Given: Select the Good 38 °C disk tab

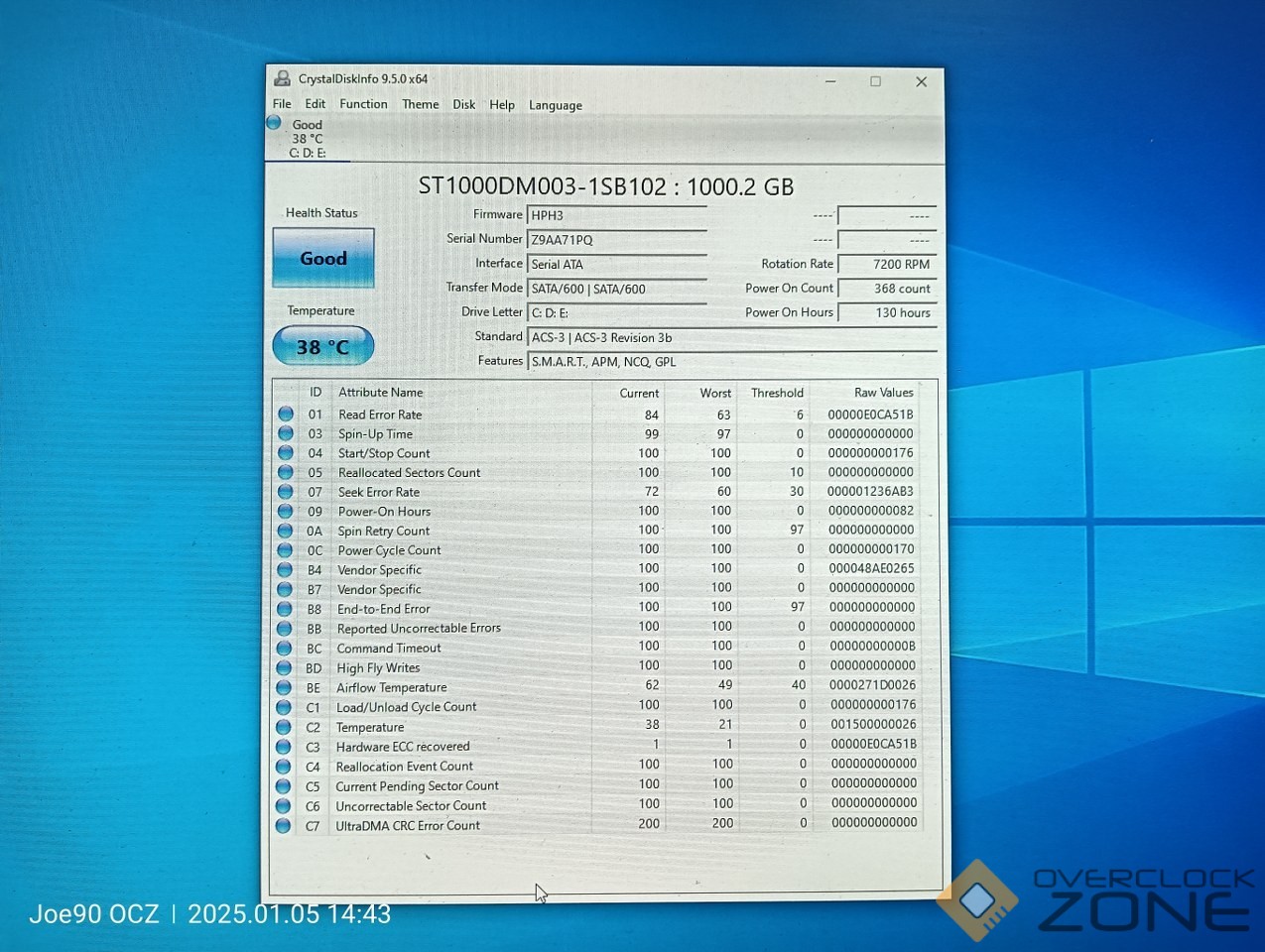Looking at the screenshot, I should click(x=308, y=139).
